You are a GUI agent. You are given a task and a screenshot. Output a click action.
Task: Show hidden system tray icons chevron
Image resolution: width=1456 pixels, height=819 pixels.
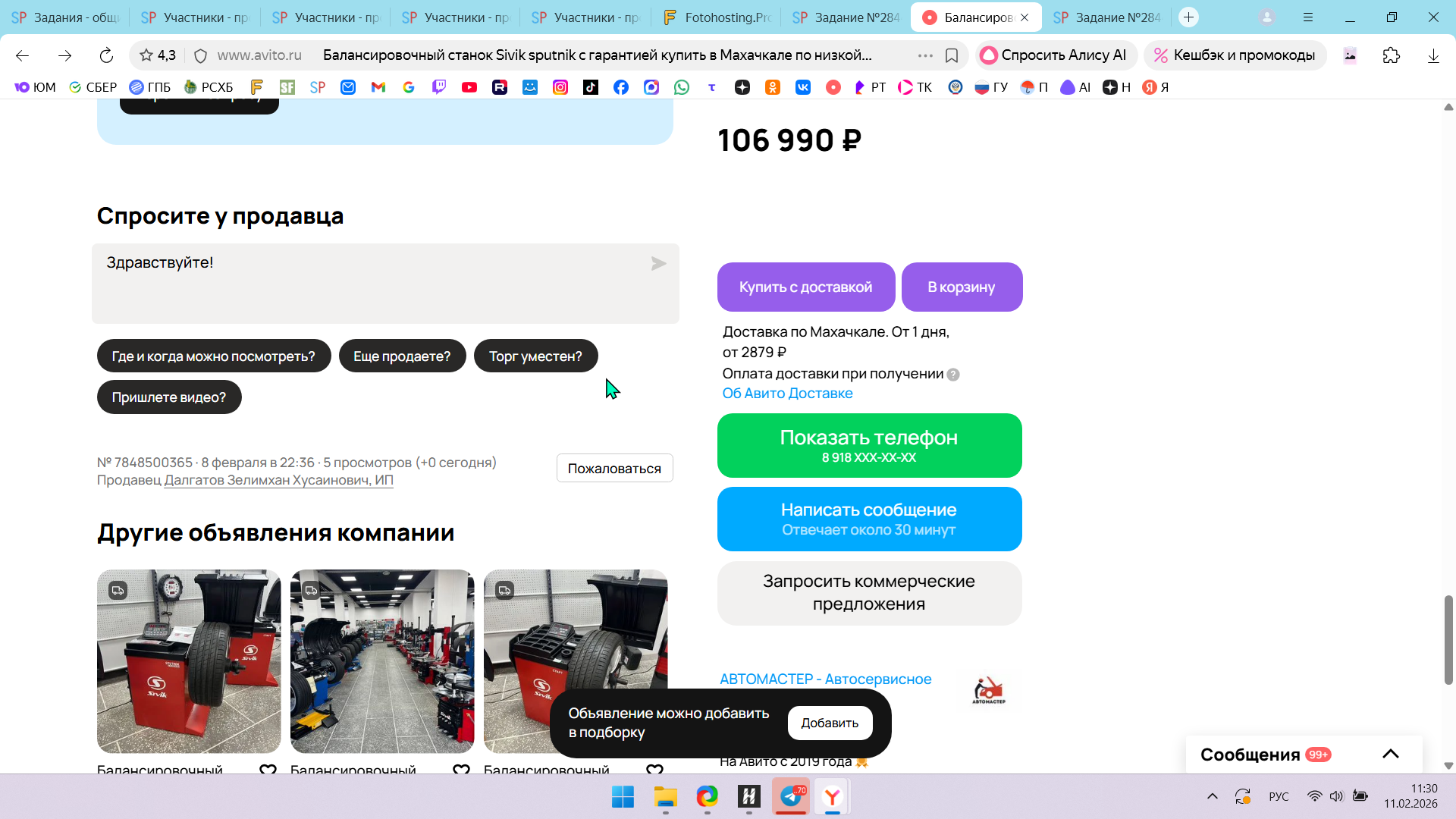point(1212,796)
